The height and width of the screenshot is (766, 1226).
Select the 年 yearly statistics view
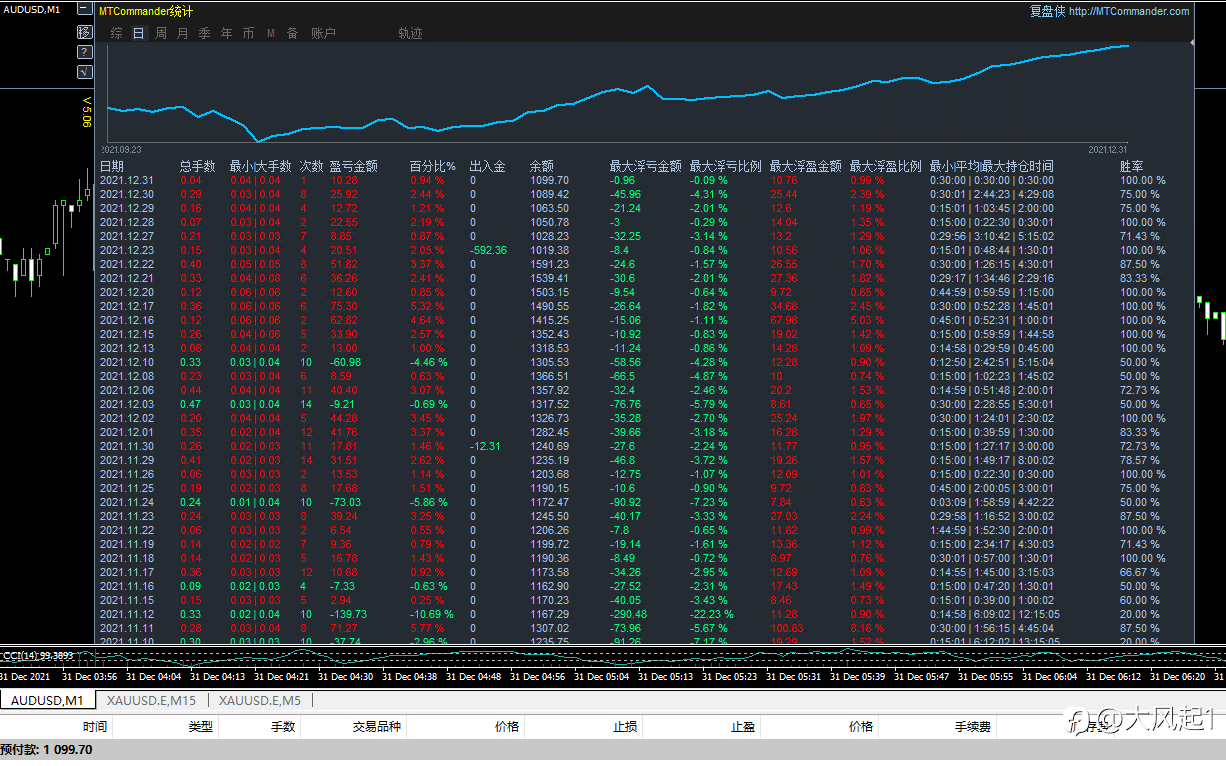click(226, 33)
